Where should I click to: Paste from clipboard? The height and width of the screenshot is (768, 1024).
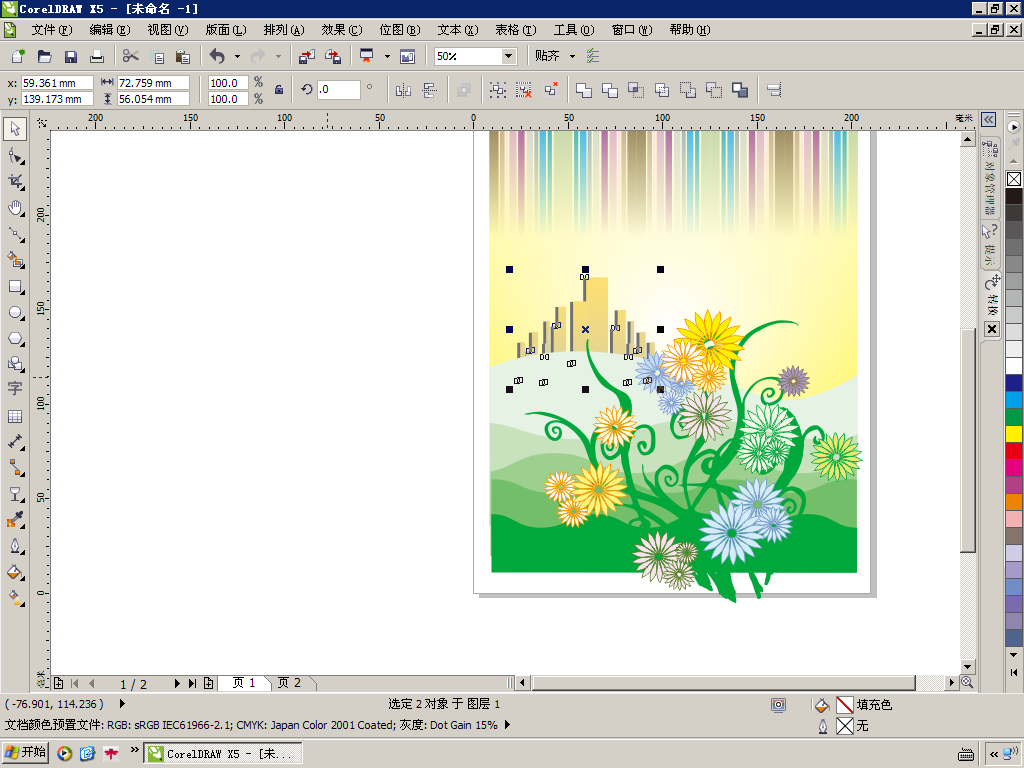tap(183, 56)
